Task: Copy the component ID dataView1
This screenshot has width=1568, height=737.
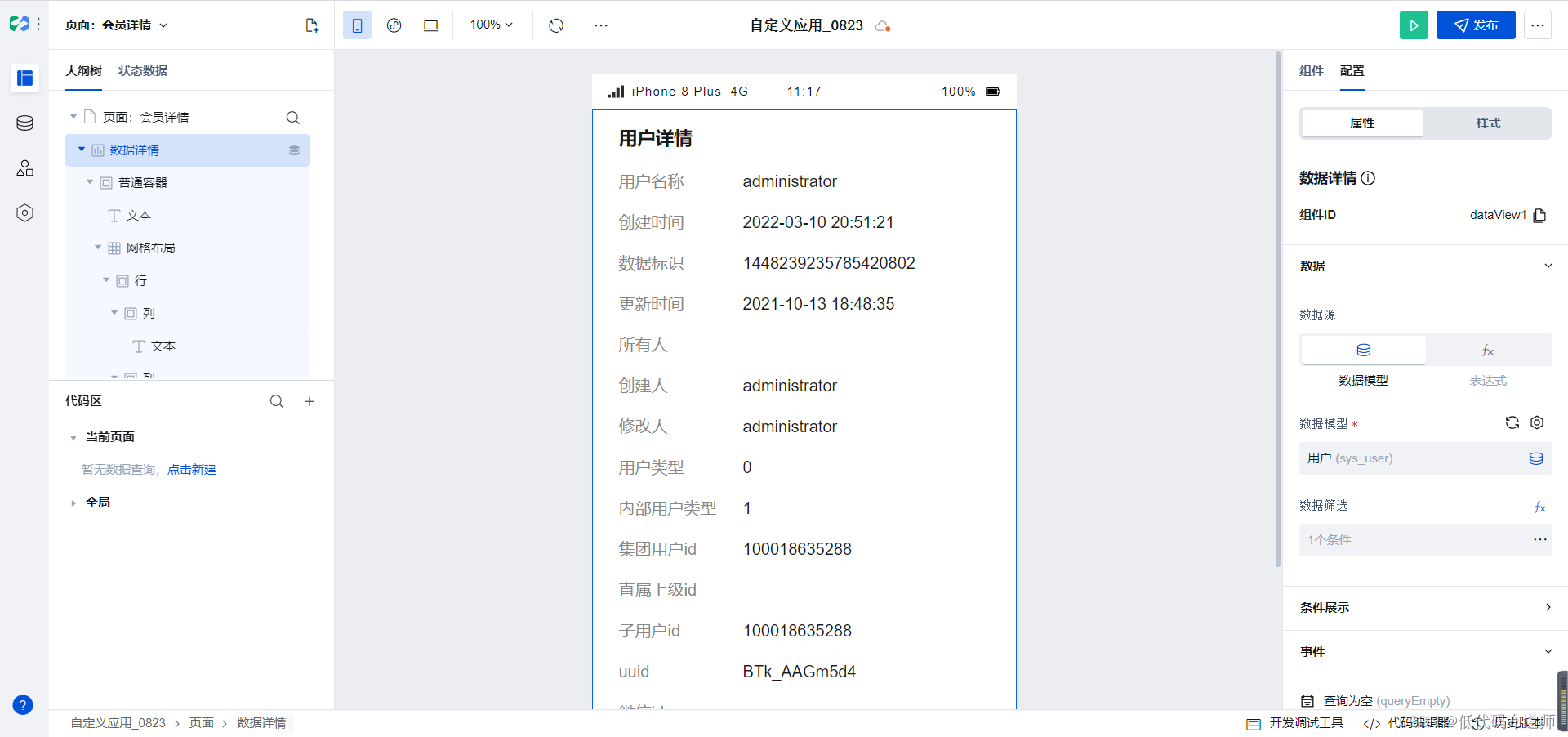Action: [1539, 215]
